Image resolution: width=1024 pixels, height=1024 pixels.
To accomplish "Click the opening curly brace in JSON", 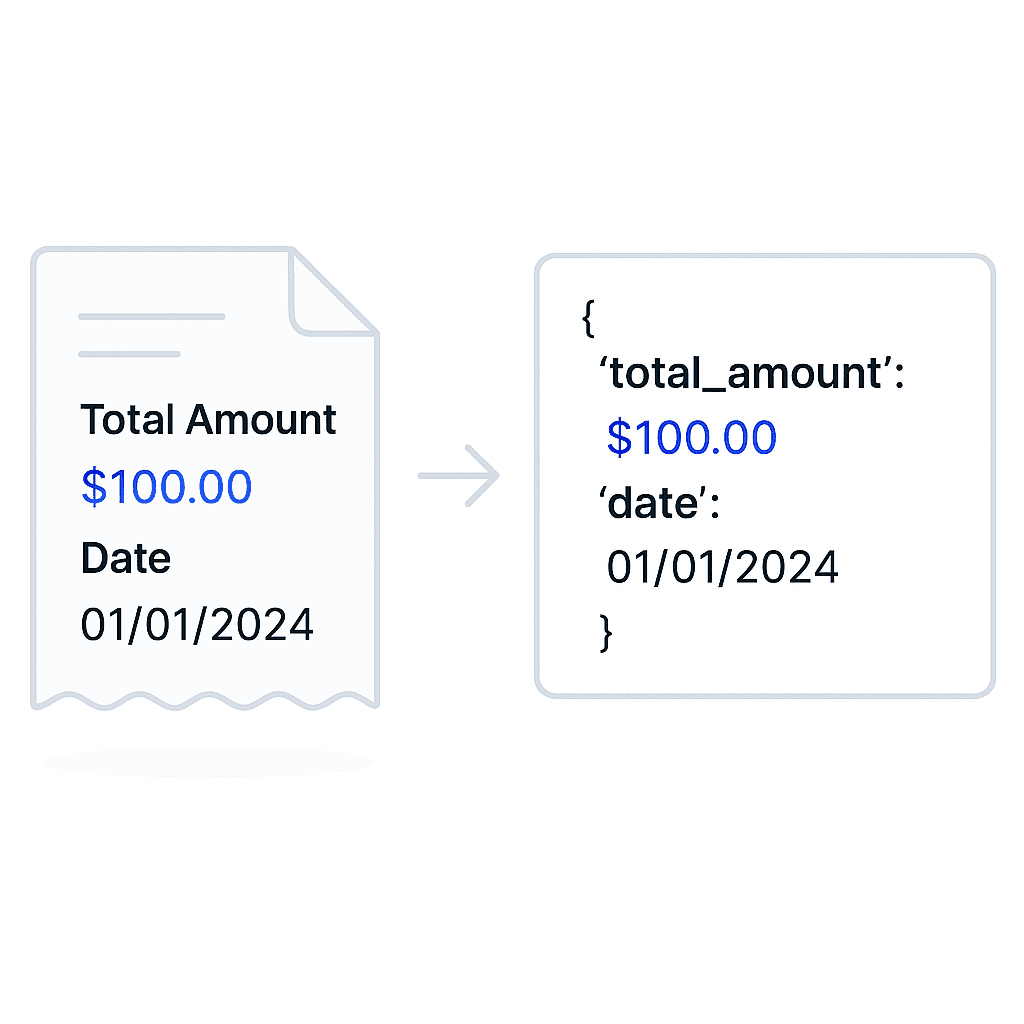I will [588, 318].
